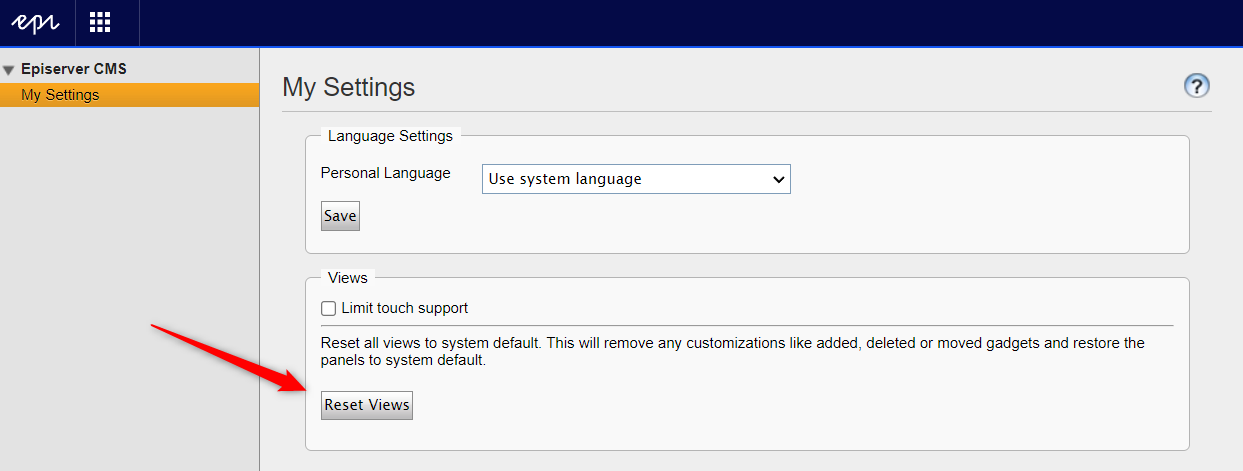Click the Views group legend
Viewport: 1243px width, 471px height.
click(x=347, y=278)
